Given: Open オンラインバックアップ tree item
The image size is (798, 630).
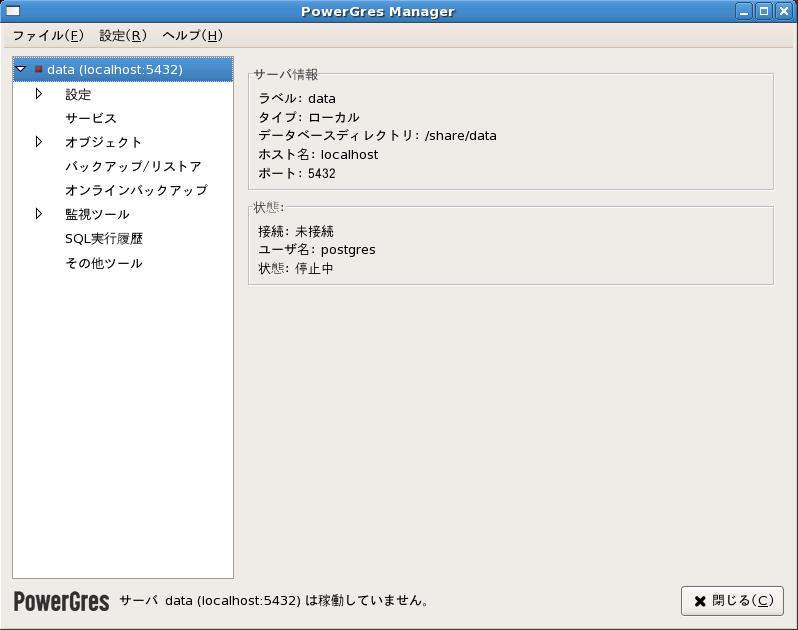Looking at the screenshot, I should click(136, 190).
